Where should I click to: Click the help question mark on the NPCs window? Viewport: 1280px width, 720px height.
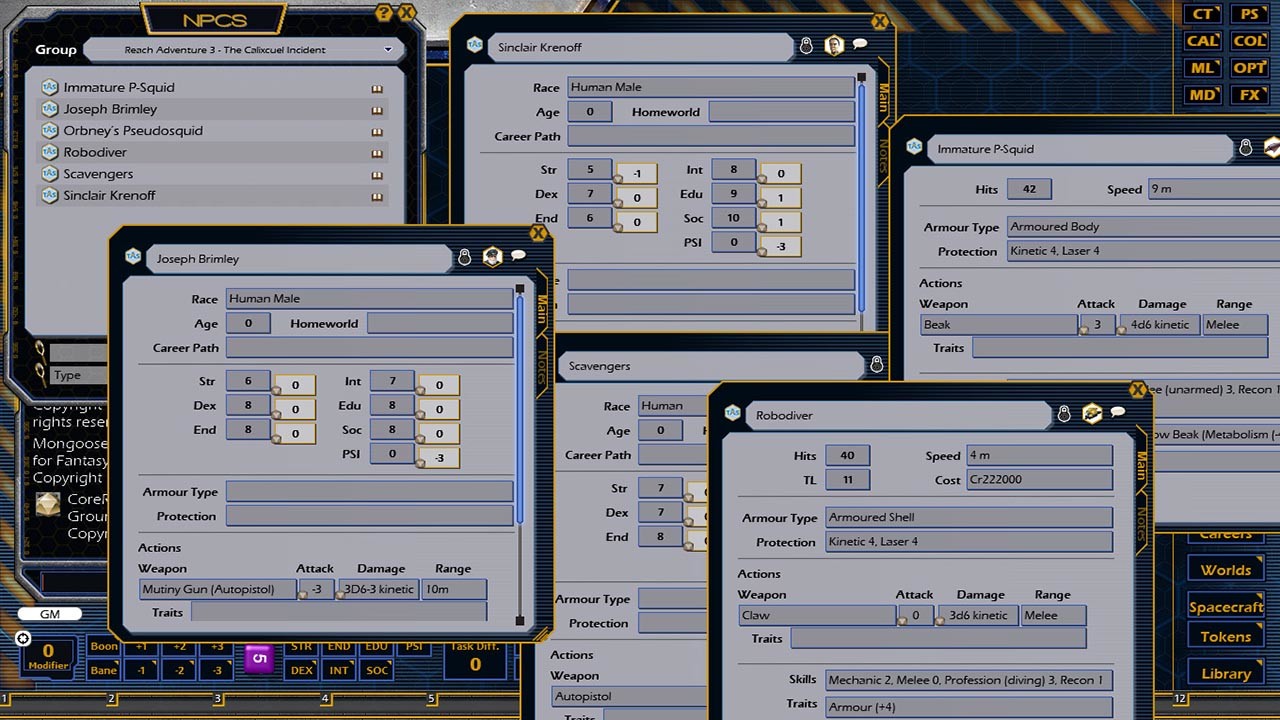click(383, 13)
